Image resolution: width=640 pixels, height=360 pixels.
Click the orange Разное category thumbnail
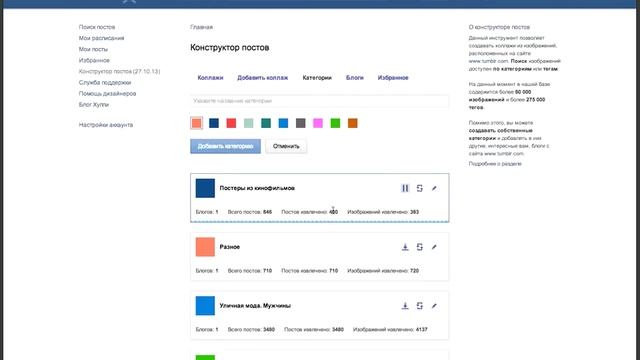205,247
